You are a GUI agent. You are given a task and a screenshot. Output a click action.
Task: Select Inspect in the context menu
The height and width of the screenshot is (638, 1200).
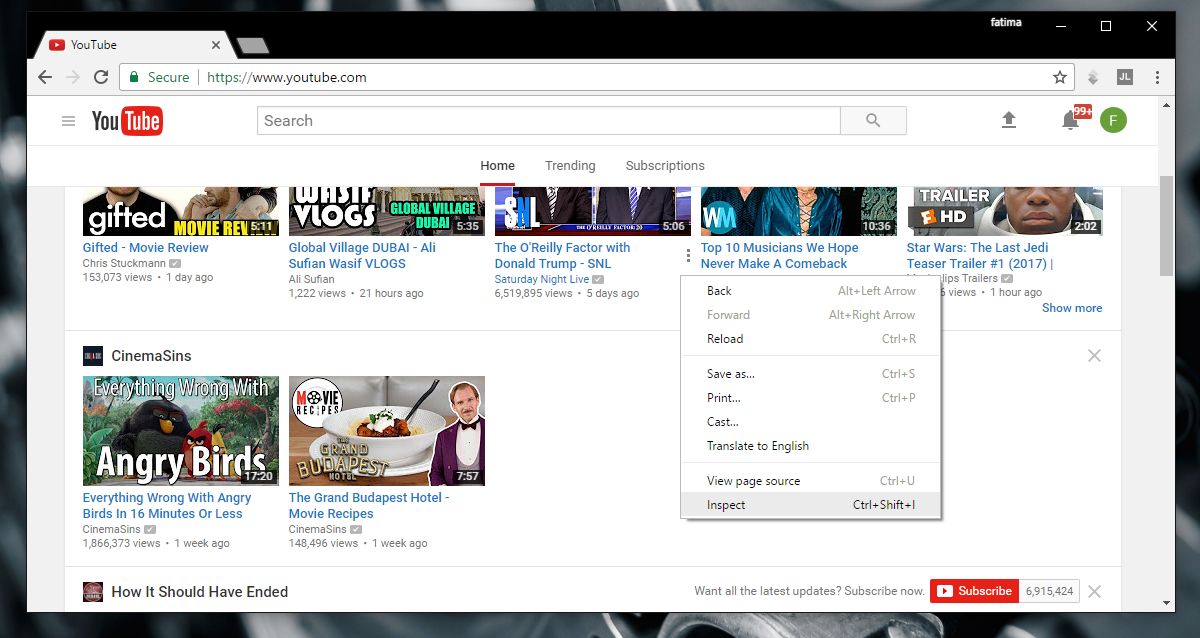click(x=810, y=505)
